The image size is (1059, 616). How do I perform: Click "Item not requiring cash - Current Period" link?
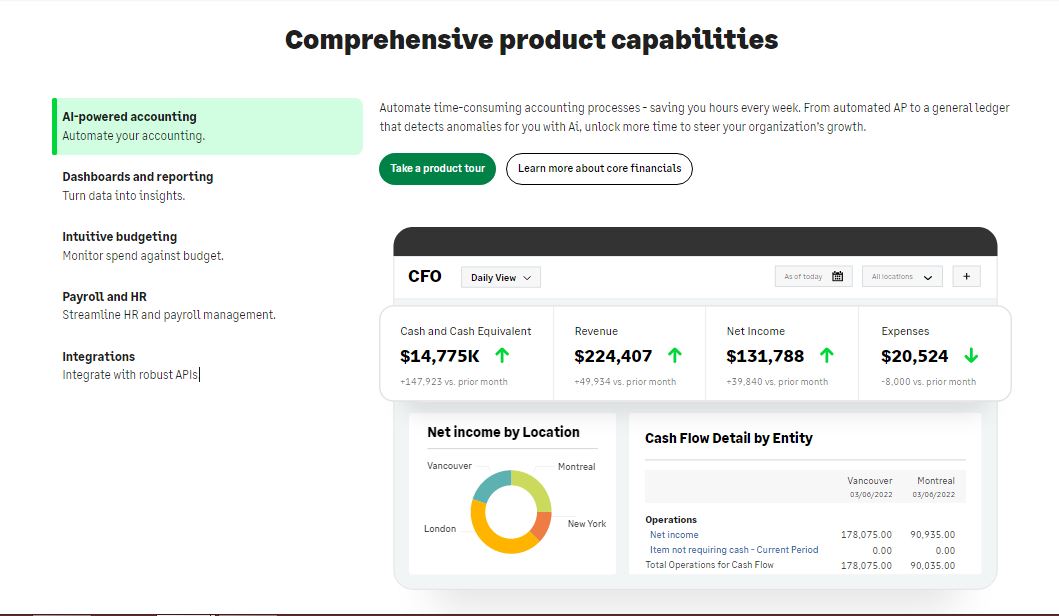click(x=732, y=550)
